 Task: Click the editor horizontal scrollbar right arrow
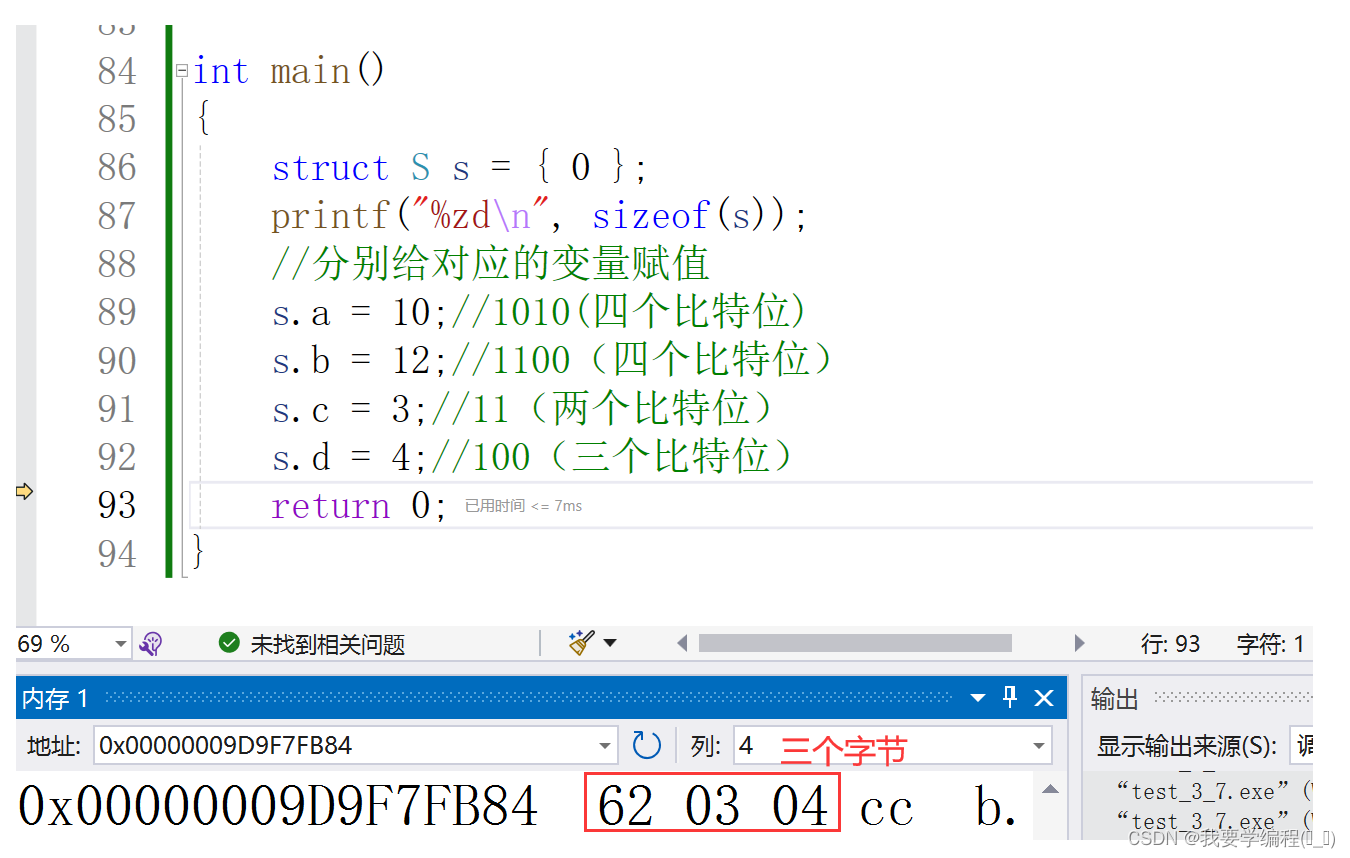[1079, 643]
